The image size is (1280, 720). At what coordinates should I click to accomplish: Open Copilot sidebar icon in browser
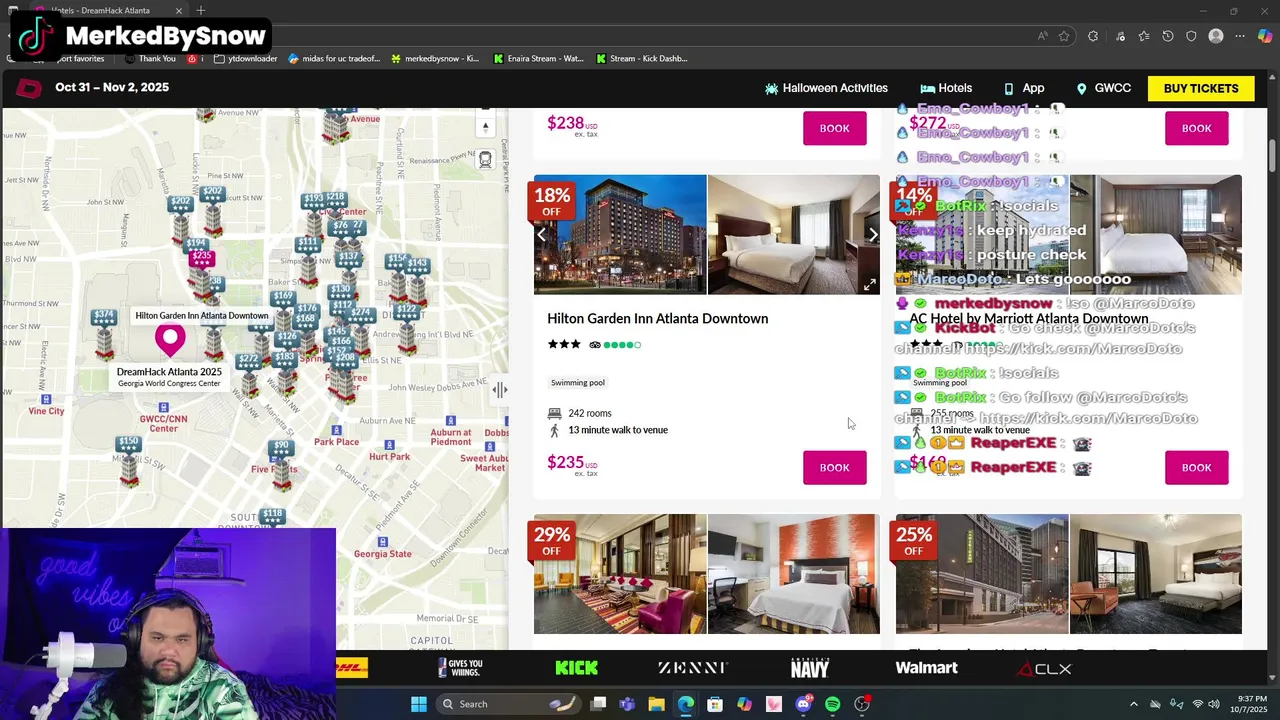point(1265,36)
